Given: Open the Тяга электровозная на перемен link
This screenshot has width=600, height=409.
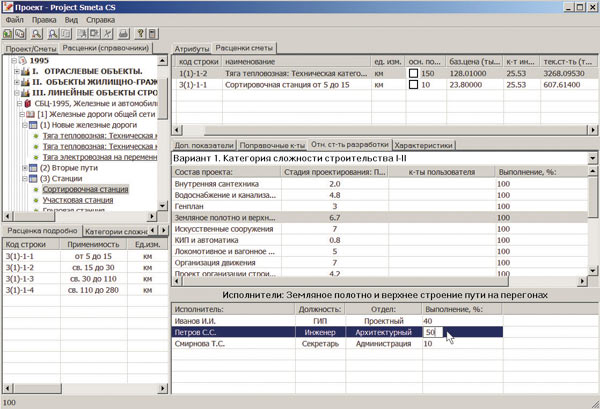Looking at the screenshot, I should (x=100, y=157).
